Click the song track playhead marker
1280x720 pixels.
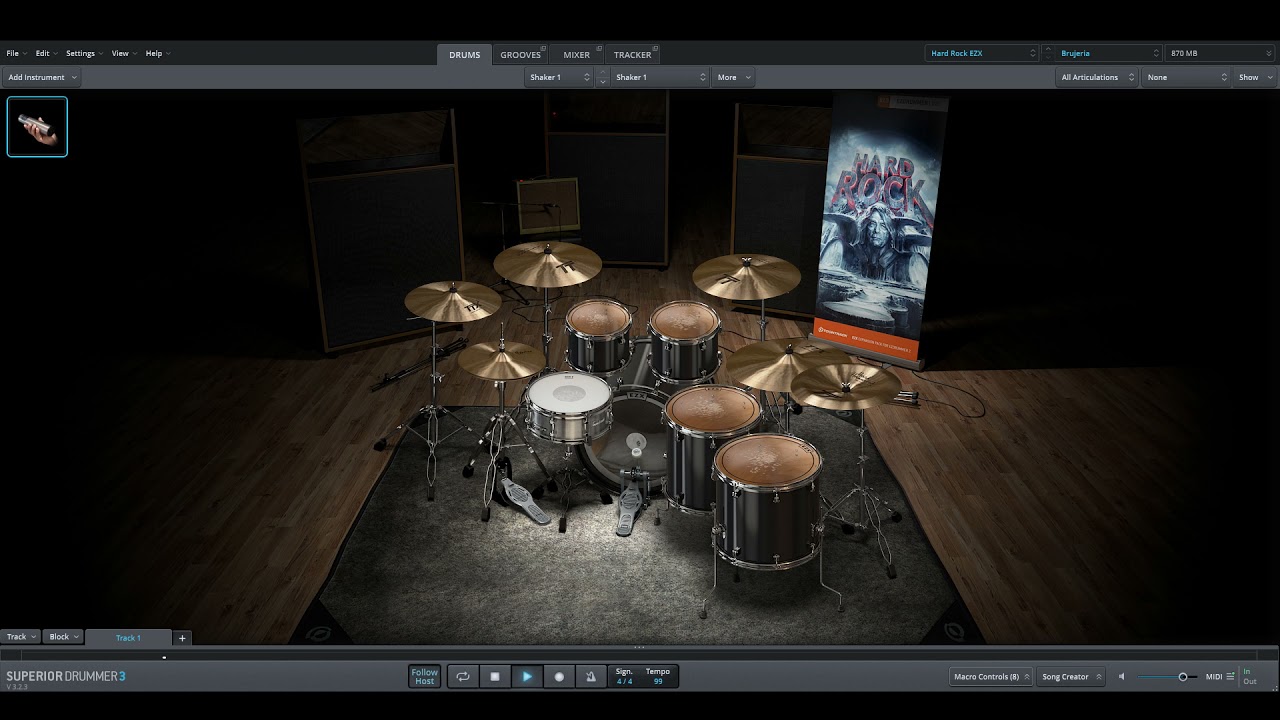[x=164, y=657]
